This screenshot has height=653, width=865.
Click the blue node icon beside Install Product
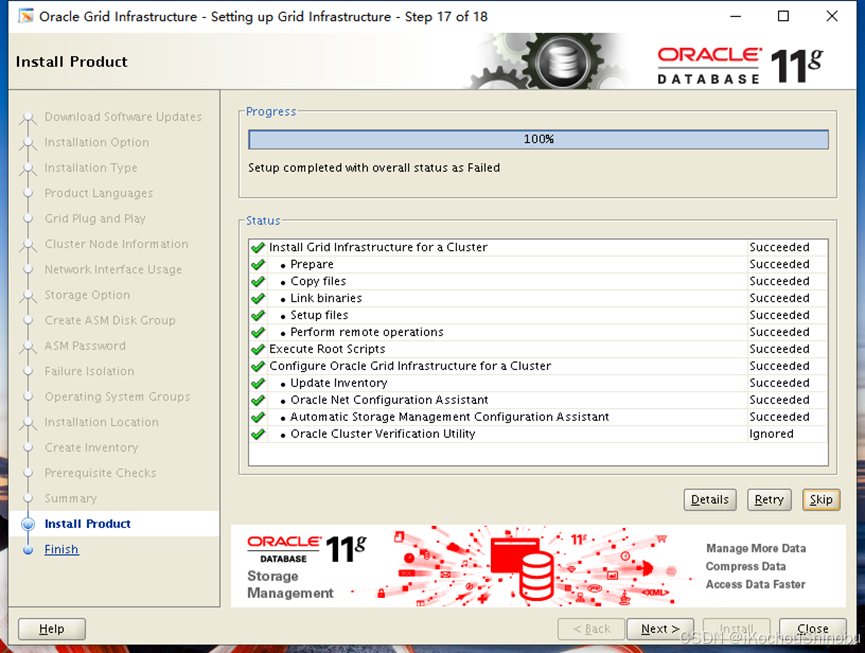[x=28, y=523]
